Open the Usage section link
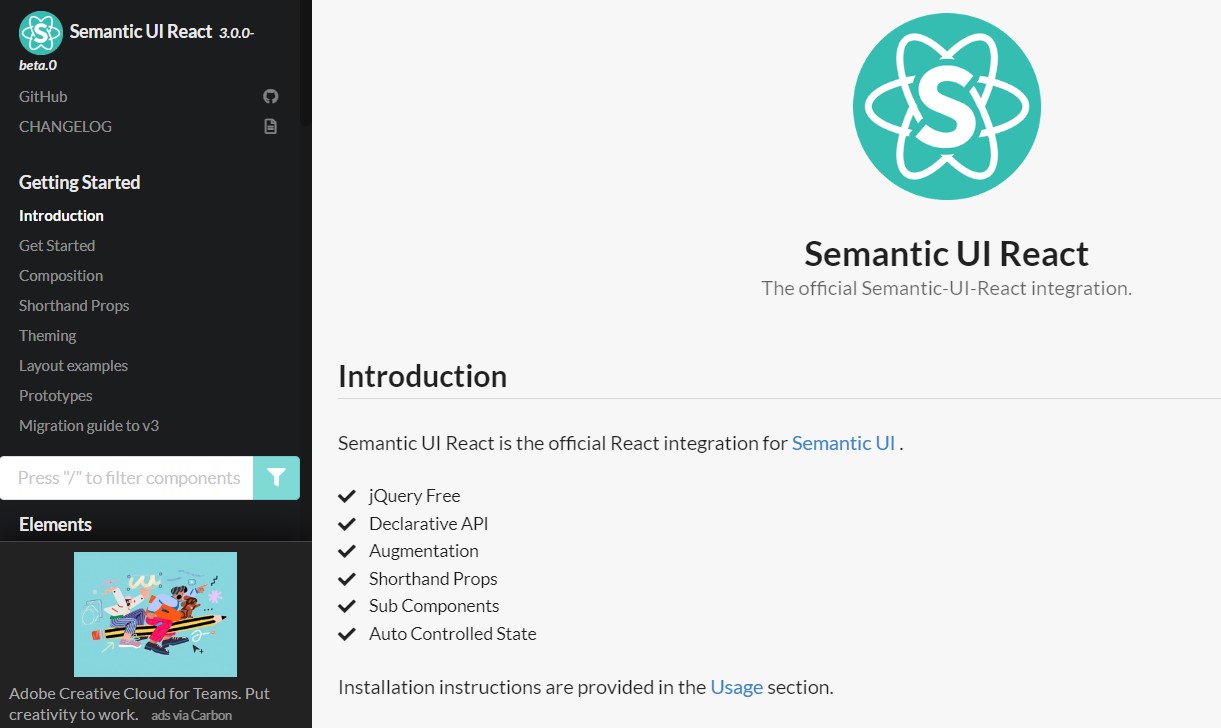 click(736, 687)
